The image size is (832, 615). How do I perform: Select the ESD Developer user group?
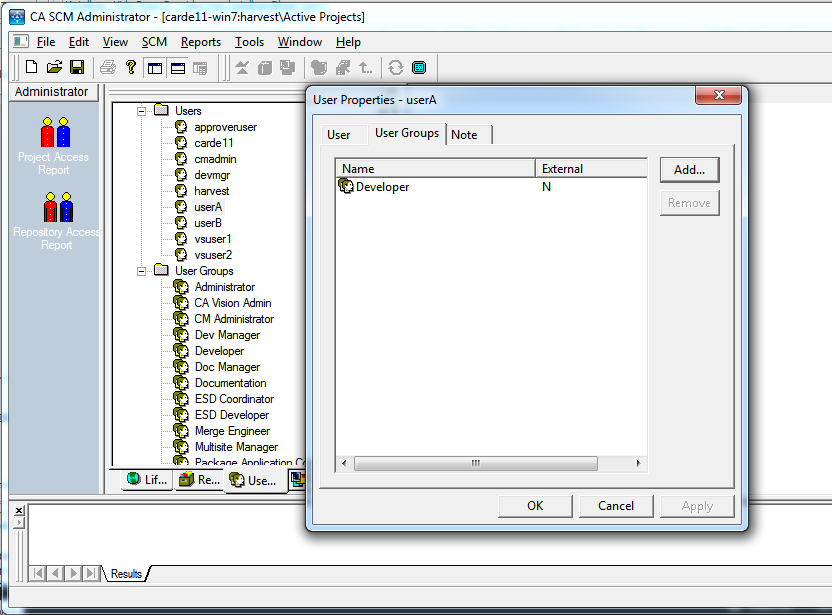(x=232, y=415)
